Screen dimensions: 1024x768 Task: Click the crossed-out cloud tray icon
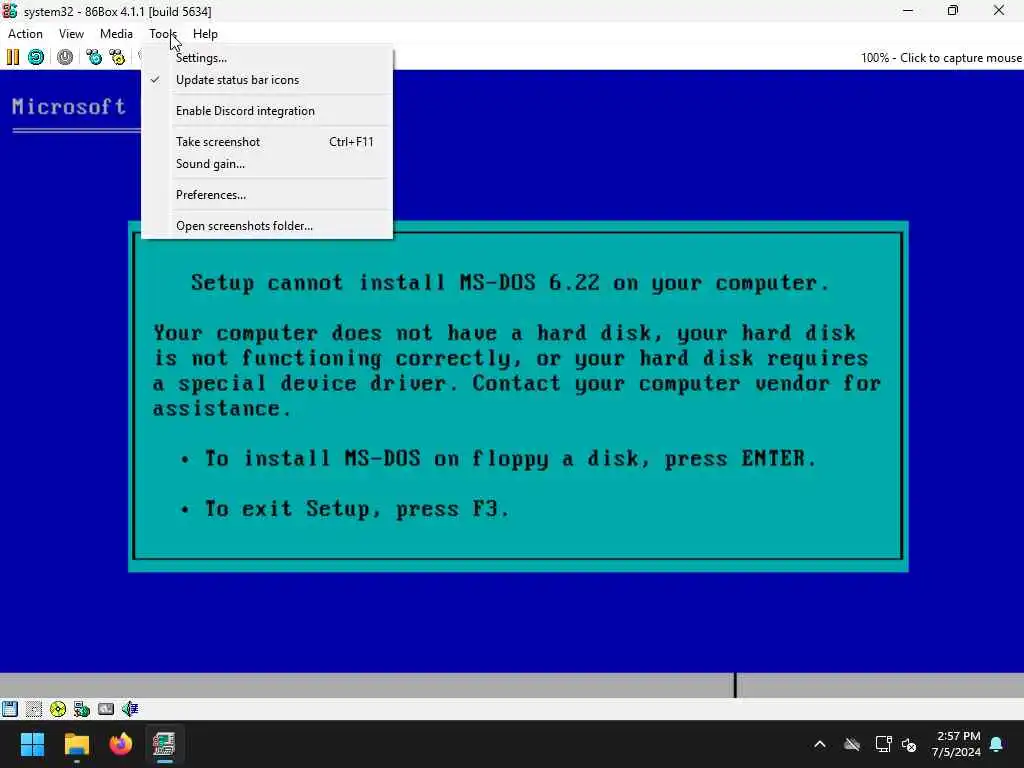pyautogui.click(x=852, y=744)
